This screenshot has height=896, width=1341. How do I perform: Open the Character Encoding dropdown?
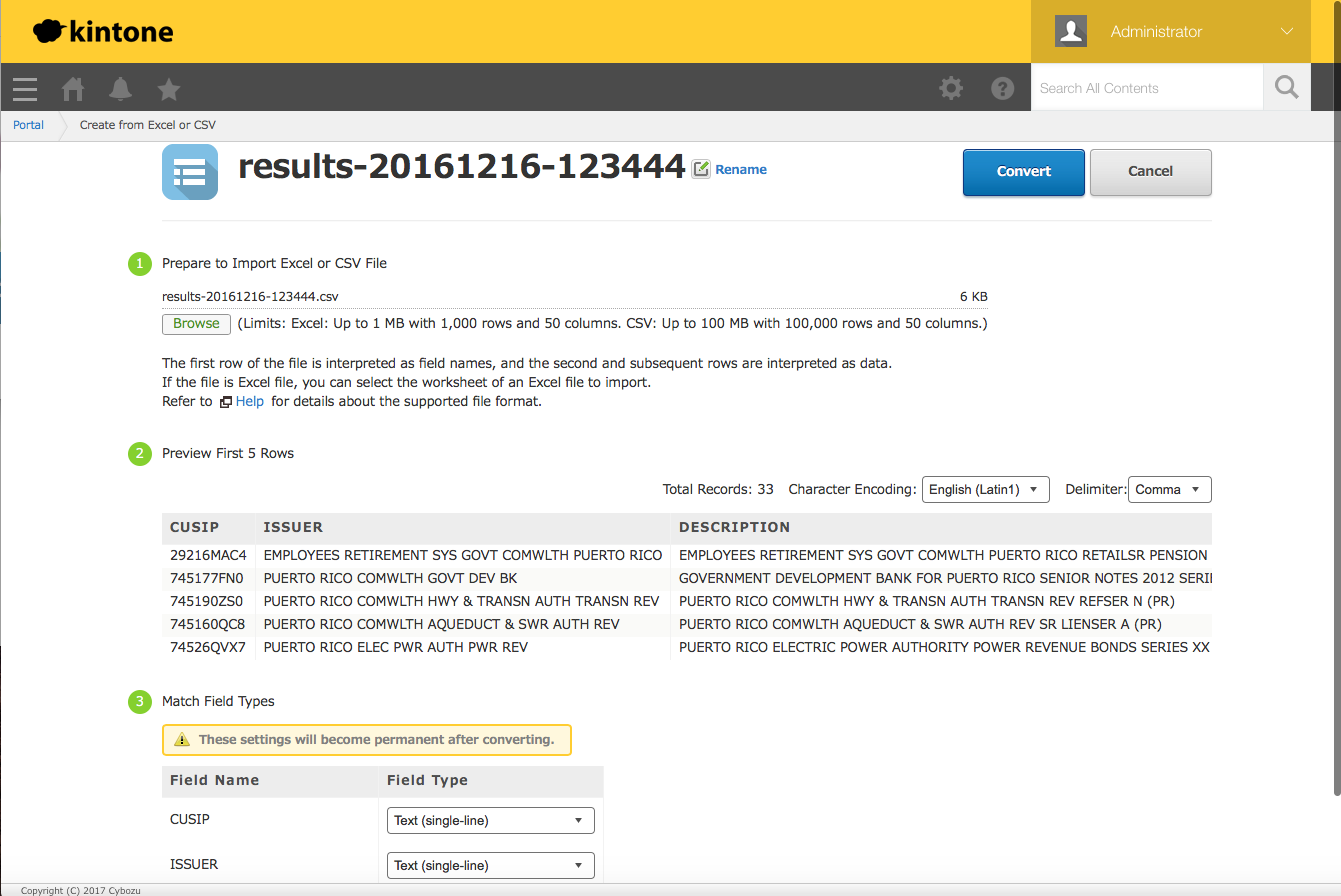click(x=985, y=489)
